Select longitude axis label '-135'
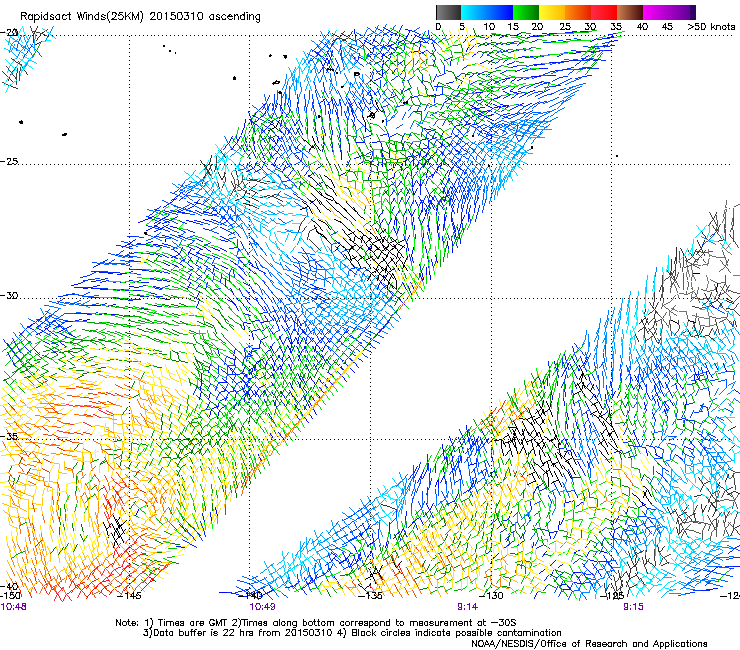Viewport: 740px width, 650px height. (x=370, y=595)
